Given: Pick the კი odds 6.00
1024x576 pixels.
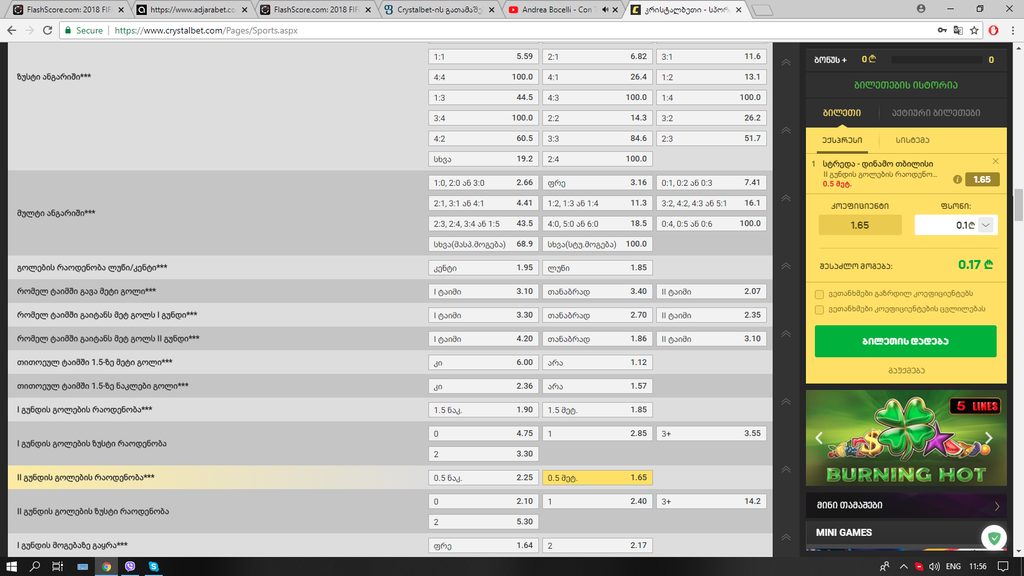Looking at the screenshot, I should tap(483, 362).
